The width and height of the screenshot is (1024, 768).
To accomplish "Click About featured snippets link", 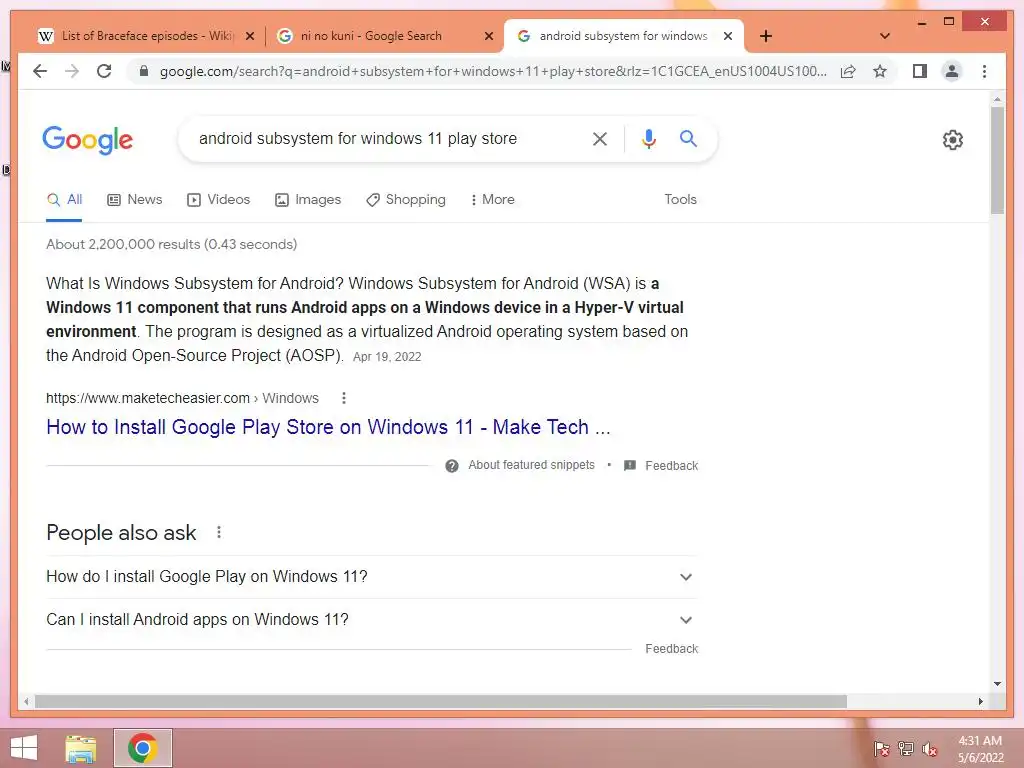I will [x=532, y=465].
